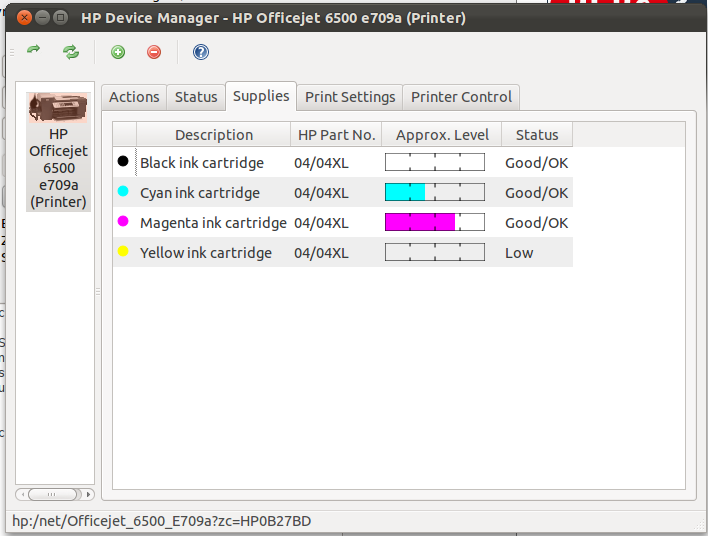Click the green arrow setup device icon
The image size is (708, 536).
coord(34,50)
